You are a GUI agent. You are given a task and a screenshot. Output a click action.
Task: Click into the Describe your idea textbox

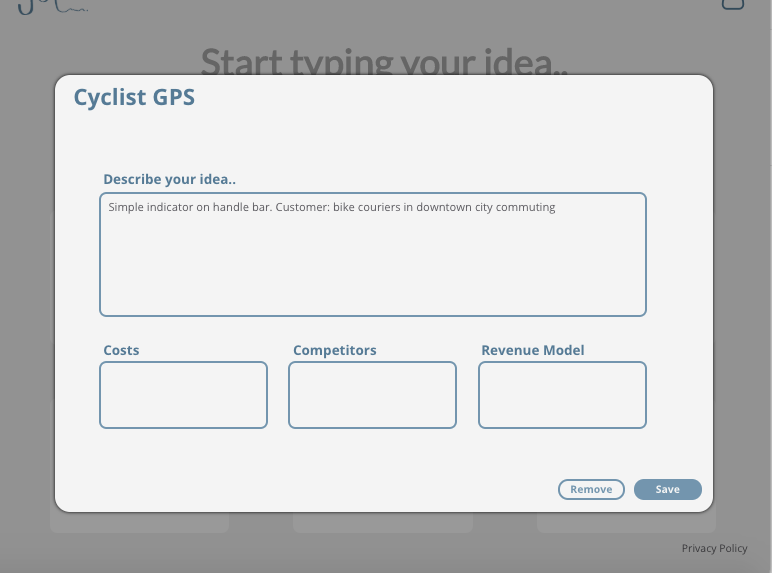pos(373,255)
